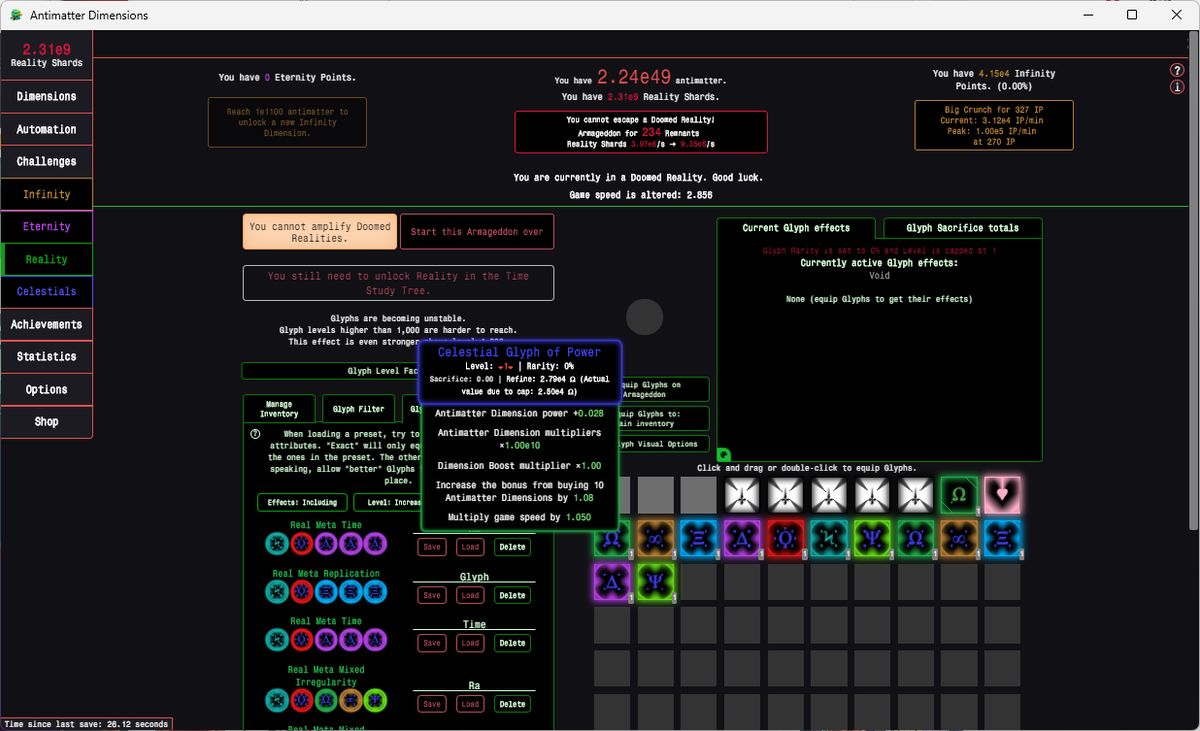Viewport: 1200px width, 731px height.
Task: Load the 'Time' named preset
Action: pyautogui.click(x=470, y=643)
